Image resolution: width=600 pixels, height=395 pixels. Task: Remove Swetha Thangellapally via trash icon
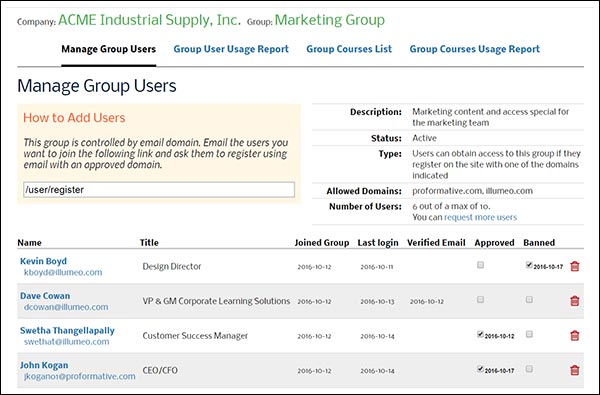pyautogui.click(x=574, y=336)
